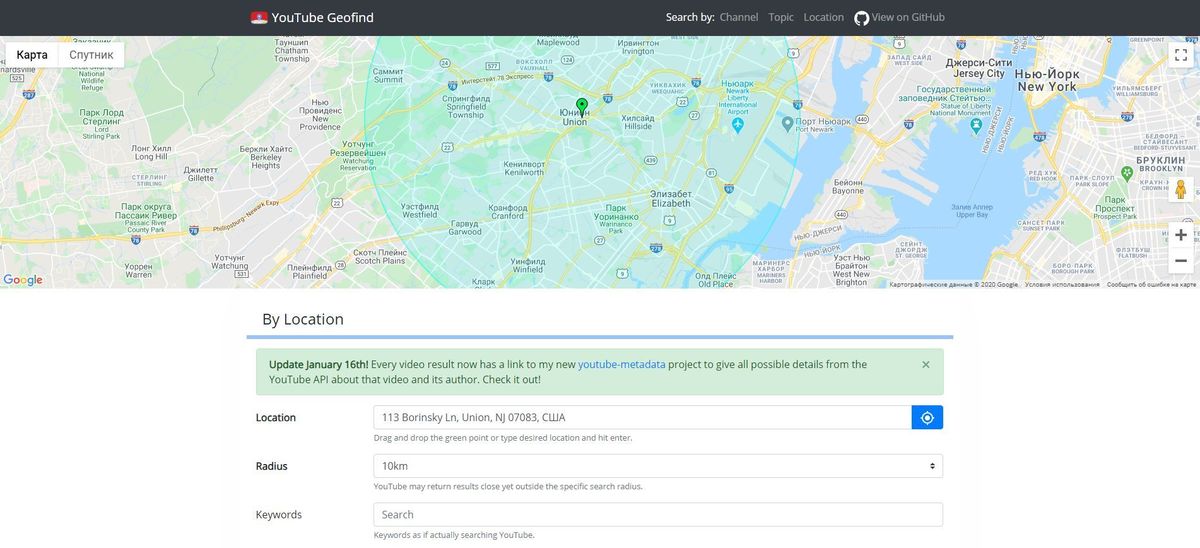Click the Street View pegman icon
Image resolution: width=1200 pixels, height=548 pixels.
1180,189
